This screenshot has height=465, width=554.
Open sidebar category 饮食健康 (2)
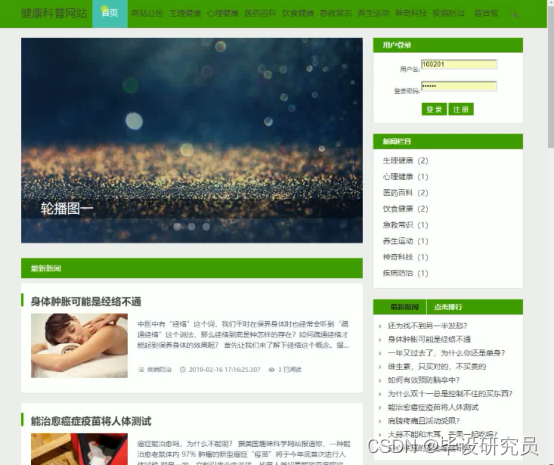405,209
